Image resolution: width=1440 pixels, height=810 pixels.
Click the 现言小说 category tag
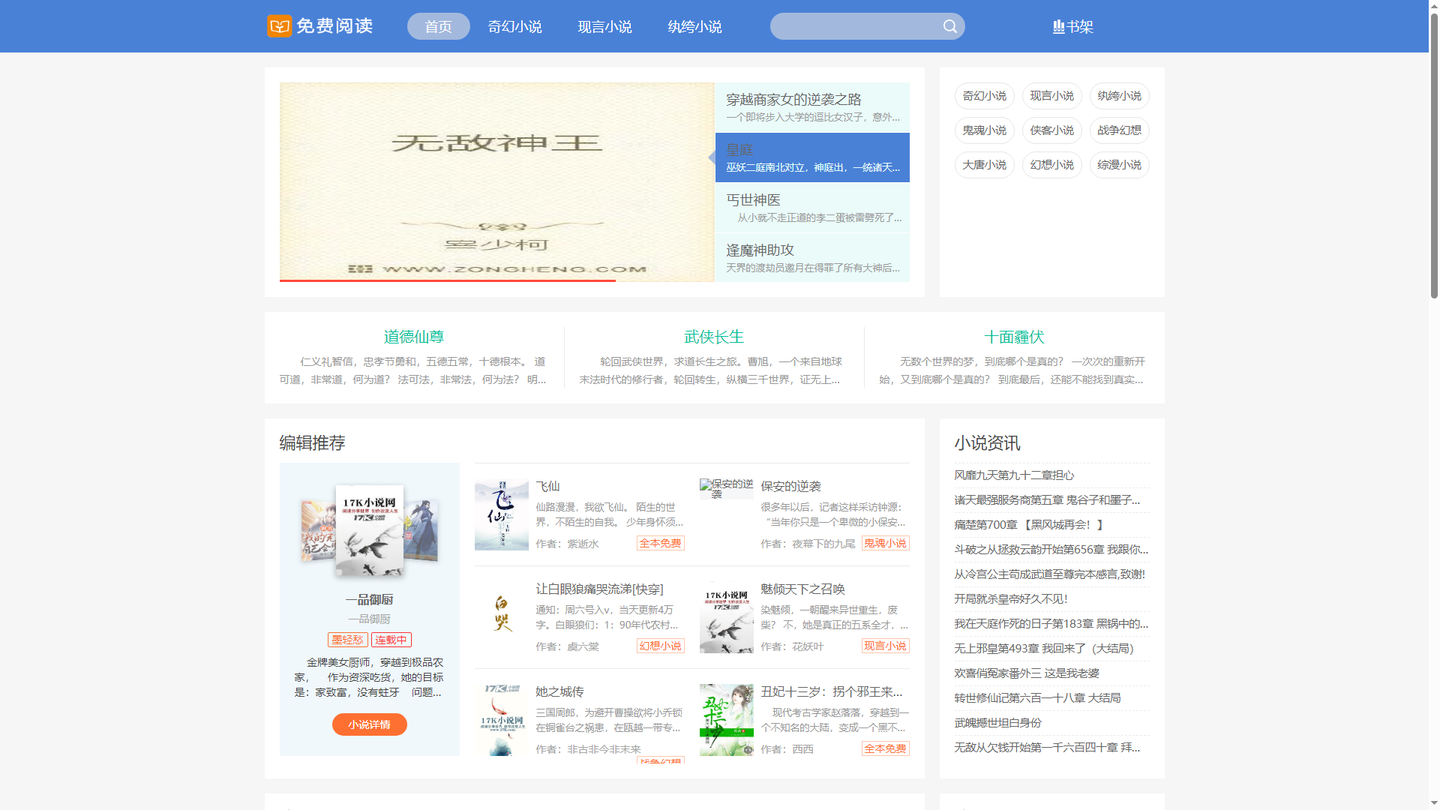pyautogui.click(x=1052, y=96)
